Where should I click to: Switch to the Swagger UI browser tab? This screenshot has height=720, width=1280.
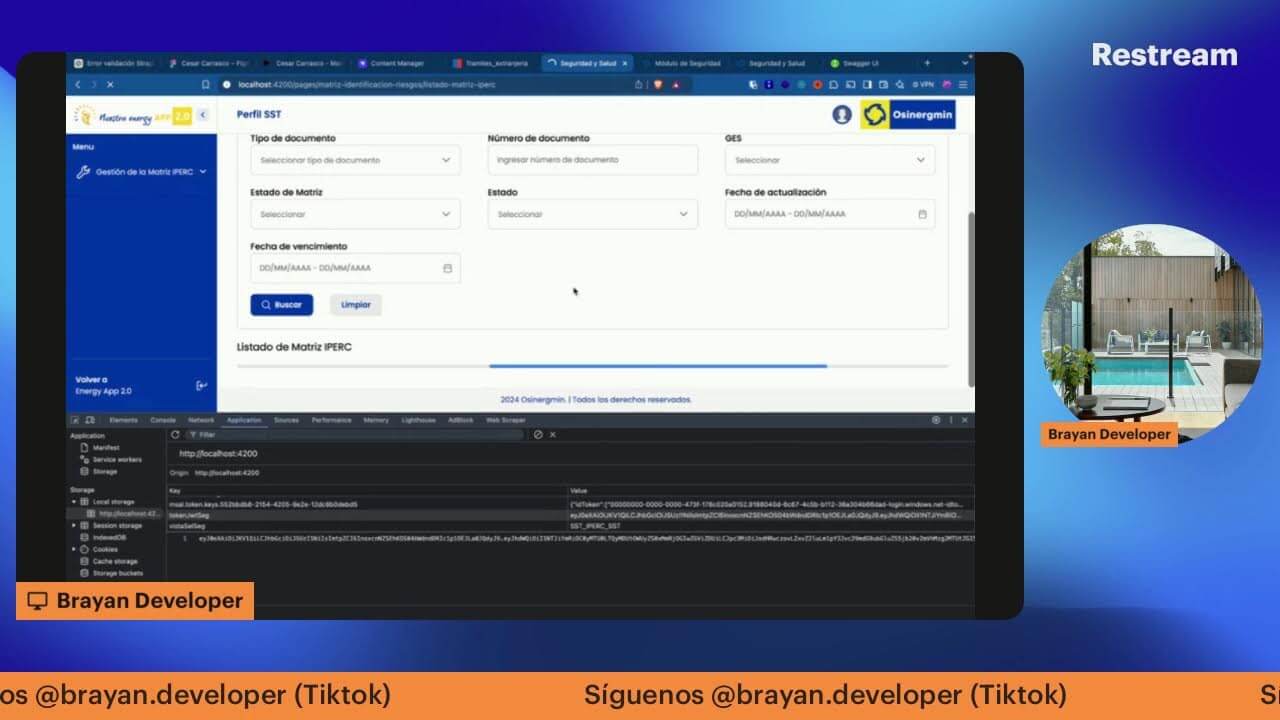point(861,63)
